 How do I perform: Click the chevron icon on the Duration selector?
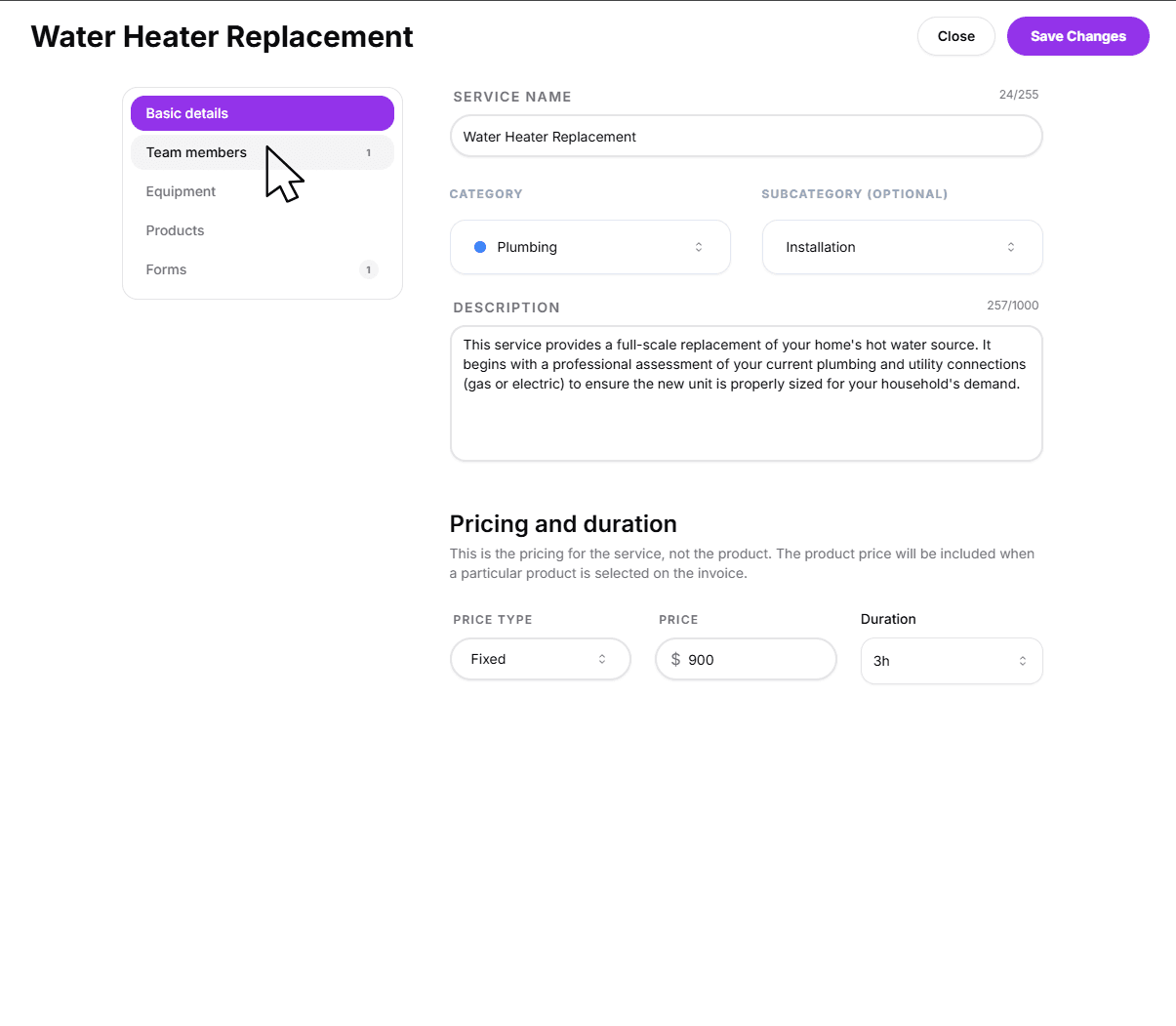(x=1022, y=661)
